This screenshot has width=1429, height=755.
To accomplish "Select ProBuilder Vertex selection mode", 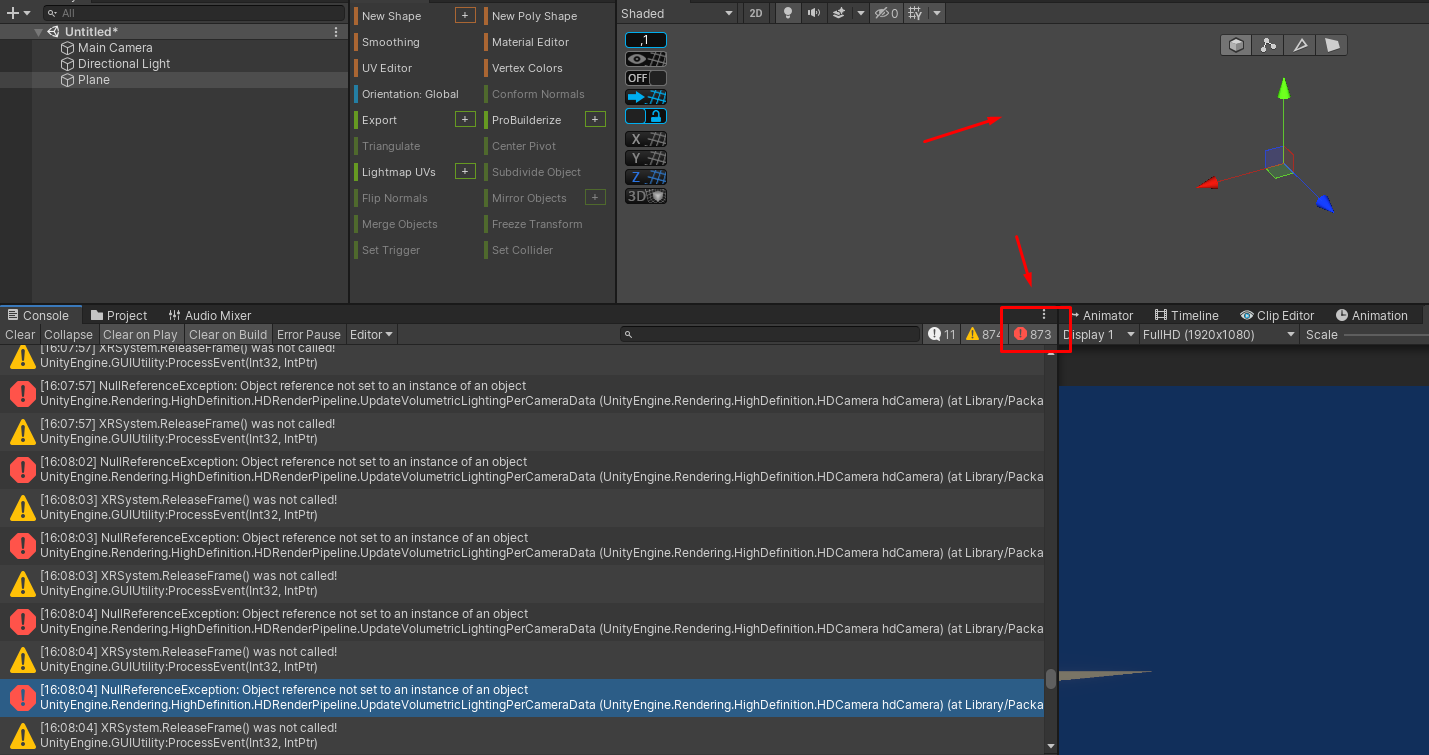I will click(1268, 45).
